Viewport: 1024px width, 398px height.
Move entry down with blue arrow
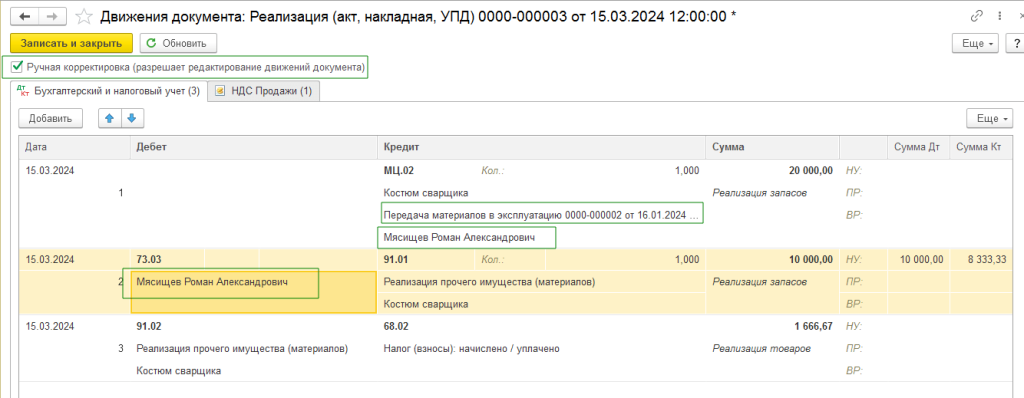click(132, 118)
